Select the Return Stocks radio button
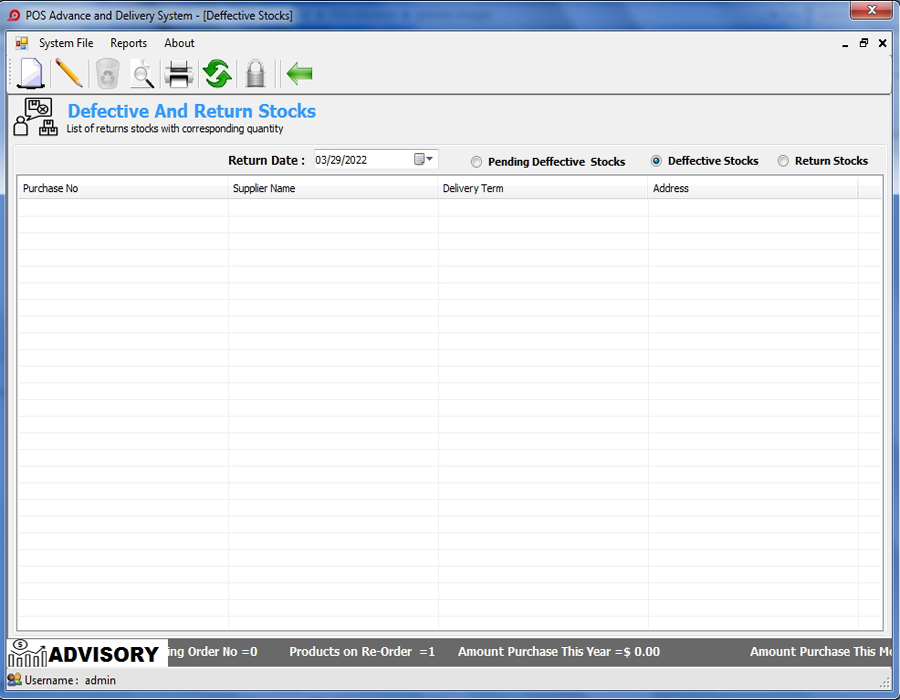This screenshot has width=900, height=700. (x=783, y=160)
